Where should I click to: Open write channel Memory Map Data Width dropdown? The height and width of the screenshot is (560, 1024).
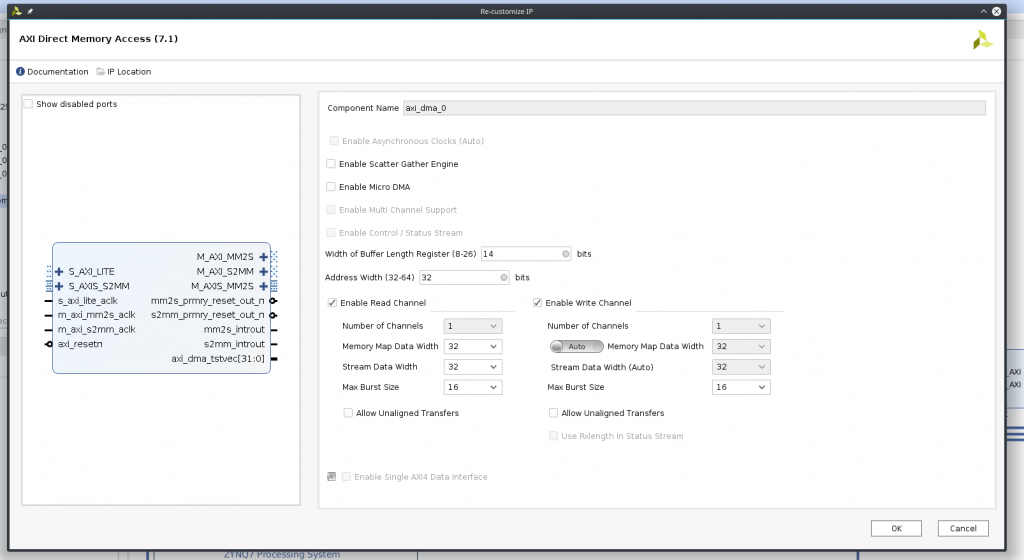741,347
